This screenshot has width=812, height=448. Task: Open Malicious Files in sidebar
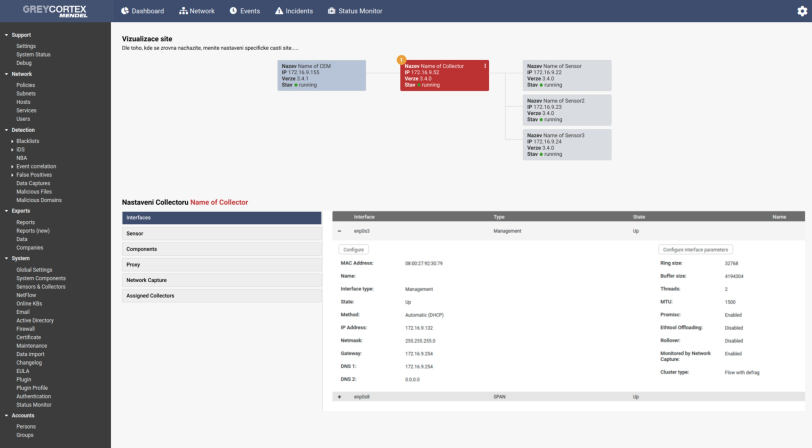pyautogui.click(x=34, y=192)
